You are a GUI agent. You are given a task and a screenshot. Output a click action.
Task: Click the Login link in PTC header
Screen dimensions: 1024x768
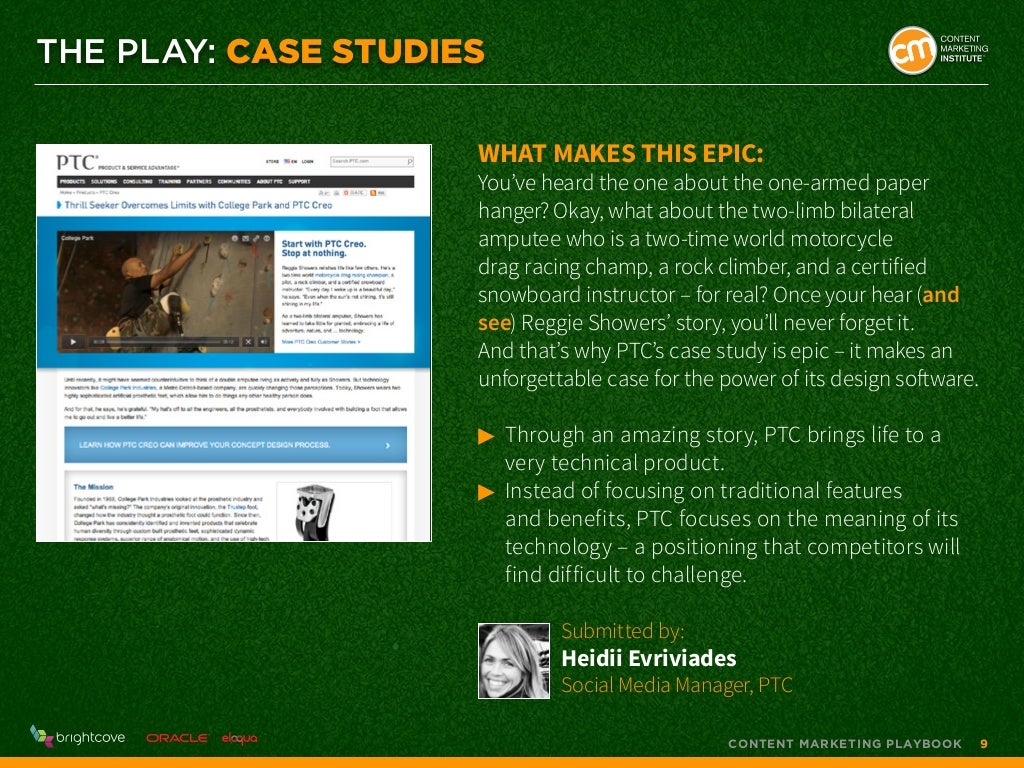[307, 161]
